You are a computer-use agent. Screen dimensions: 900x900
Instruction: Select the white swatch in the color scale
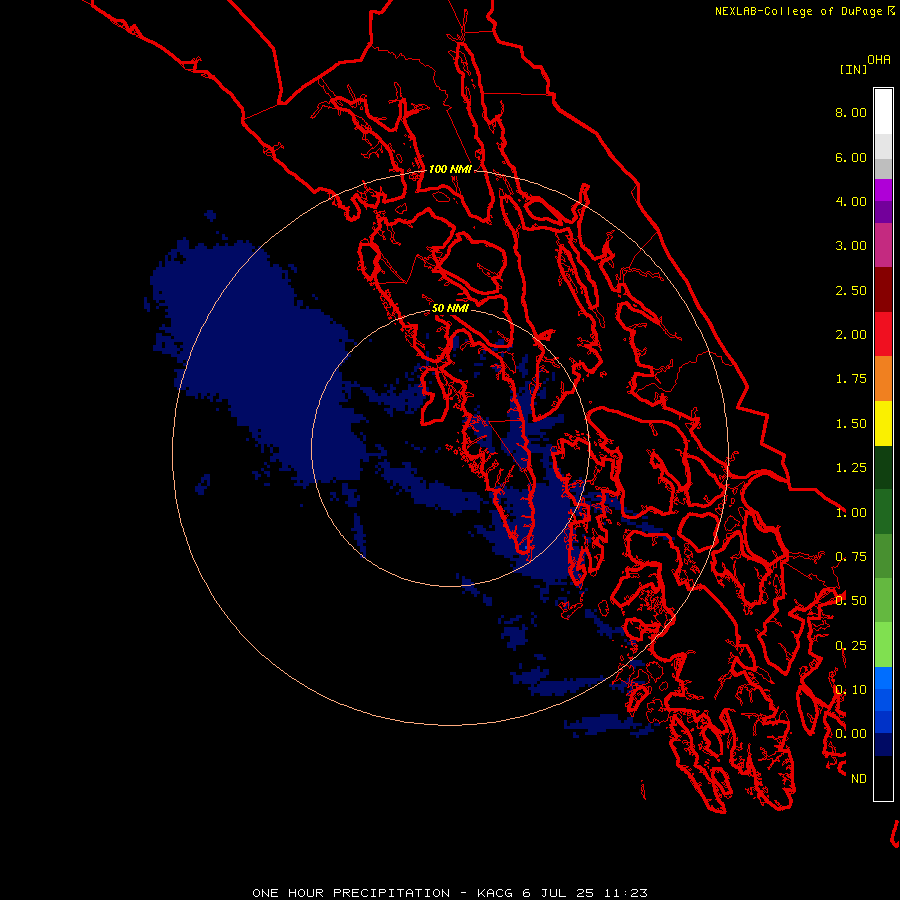883,112
